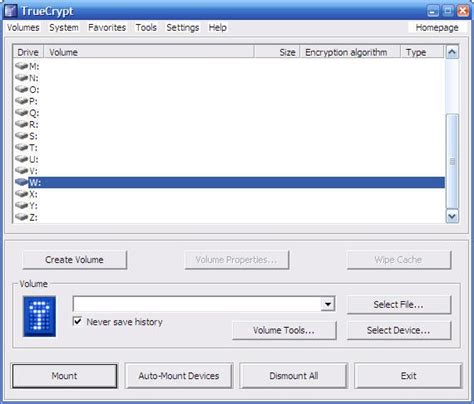Close the TrueCrypt window
The height and width of the screenshot is (404, 474).
tap(463, 11)
